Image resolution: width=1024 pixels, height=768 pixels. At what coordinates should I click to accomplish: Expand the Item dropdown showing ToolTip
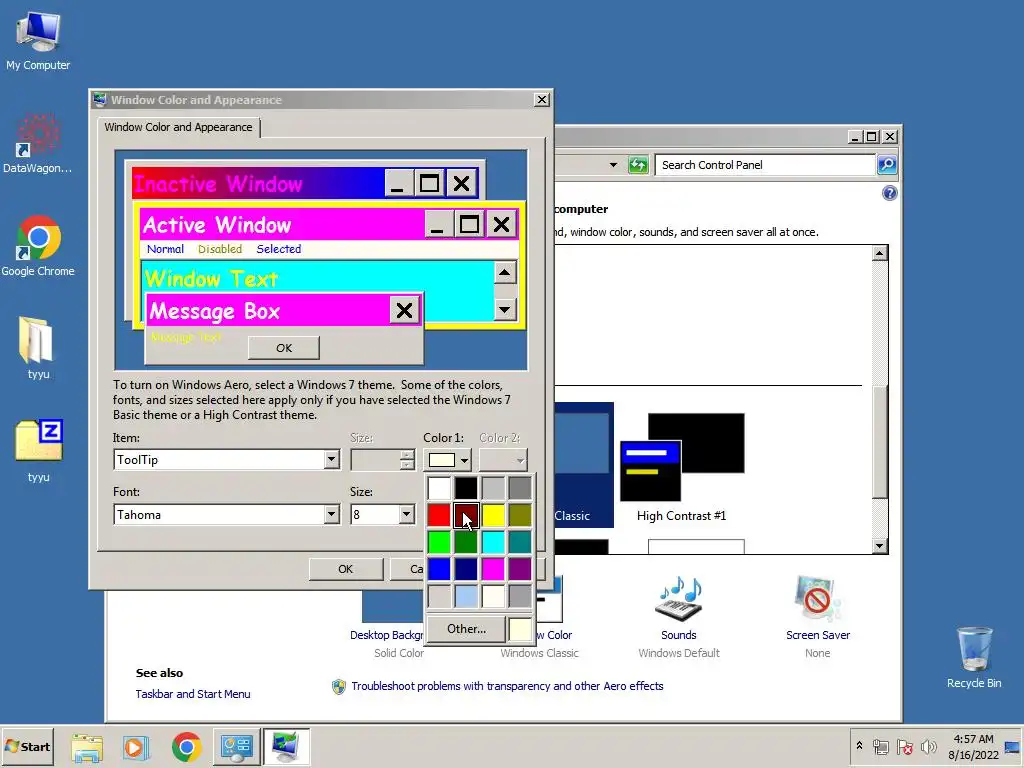click(x=331, y=459)
